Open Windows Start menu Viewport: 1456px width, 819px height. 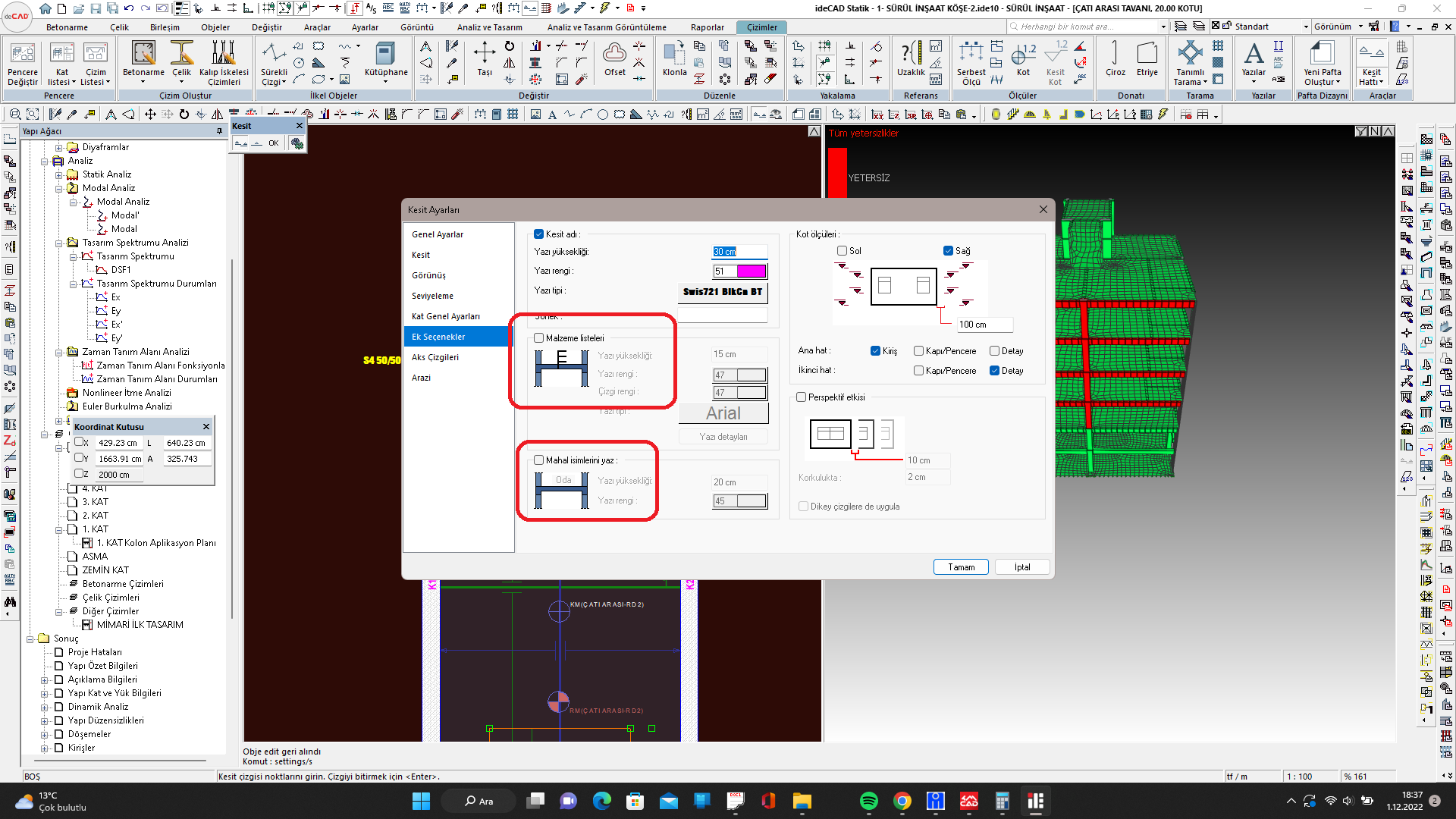click(421, 801)
